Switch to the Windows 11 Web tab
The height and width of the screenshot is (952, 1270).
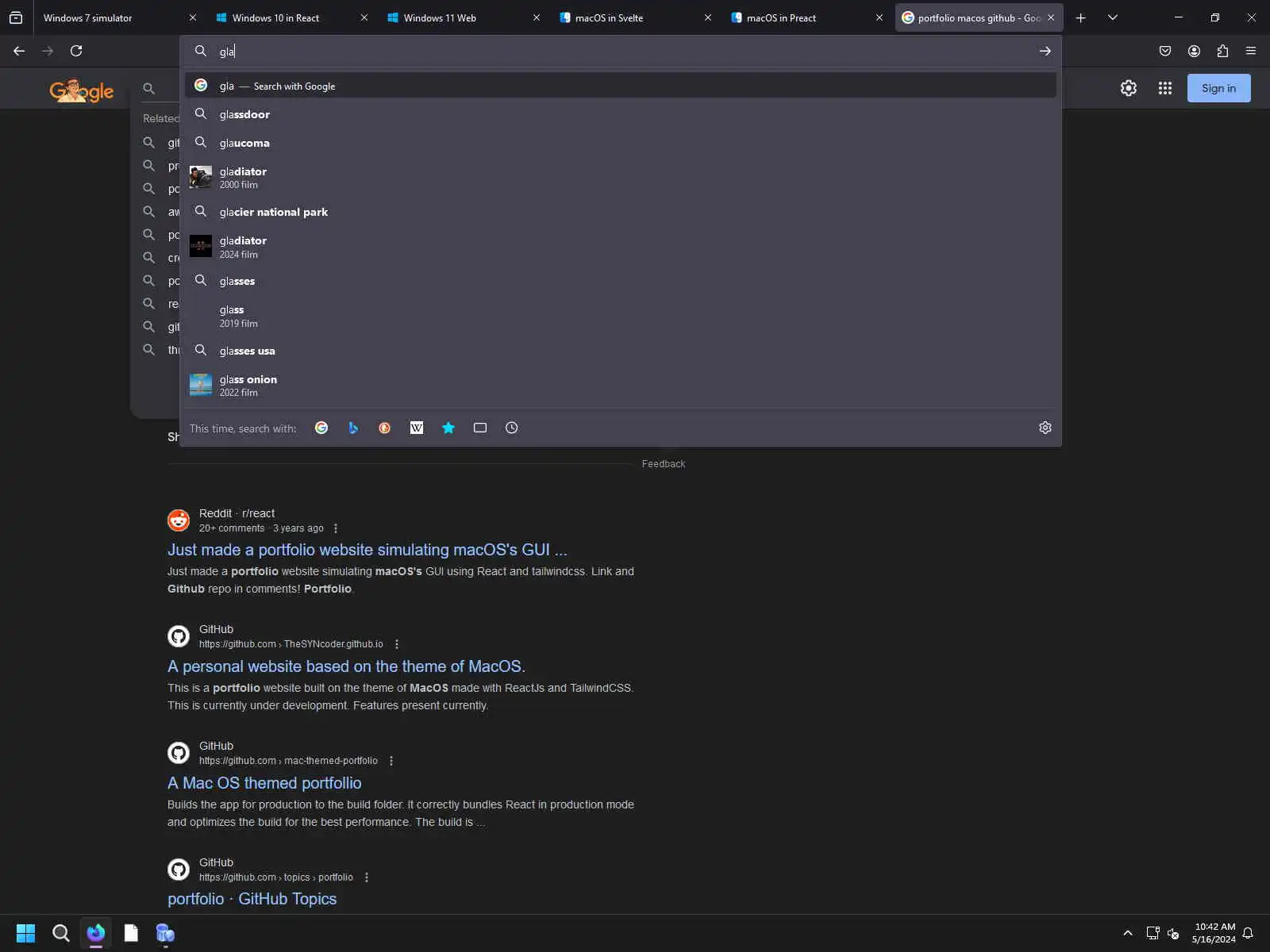[464, 17]
